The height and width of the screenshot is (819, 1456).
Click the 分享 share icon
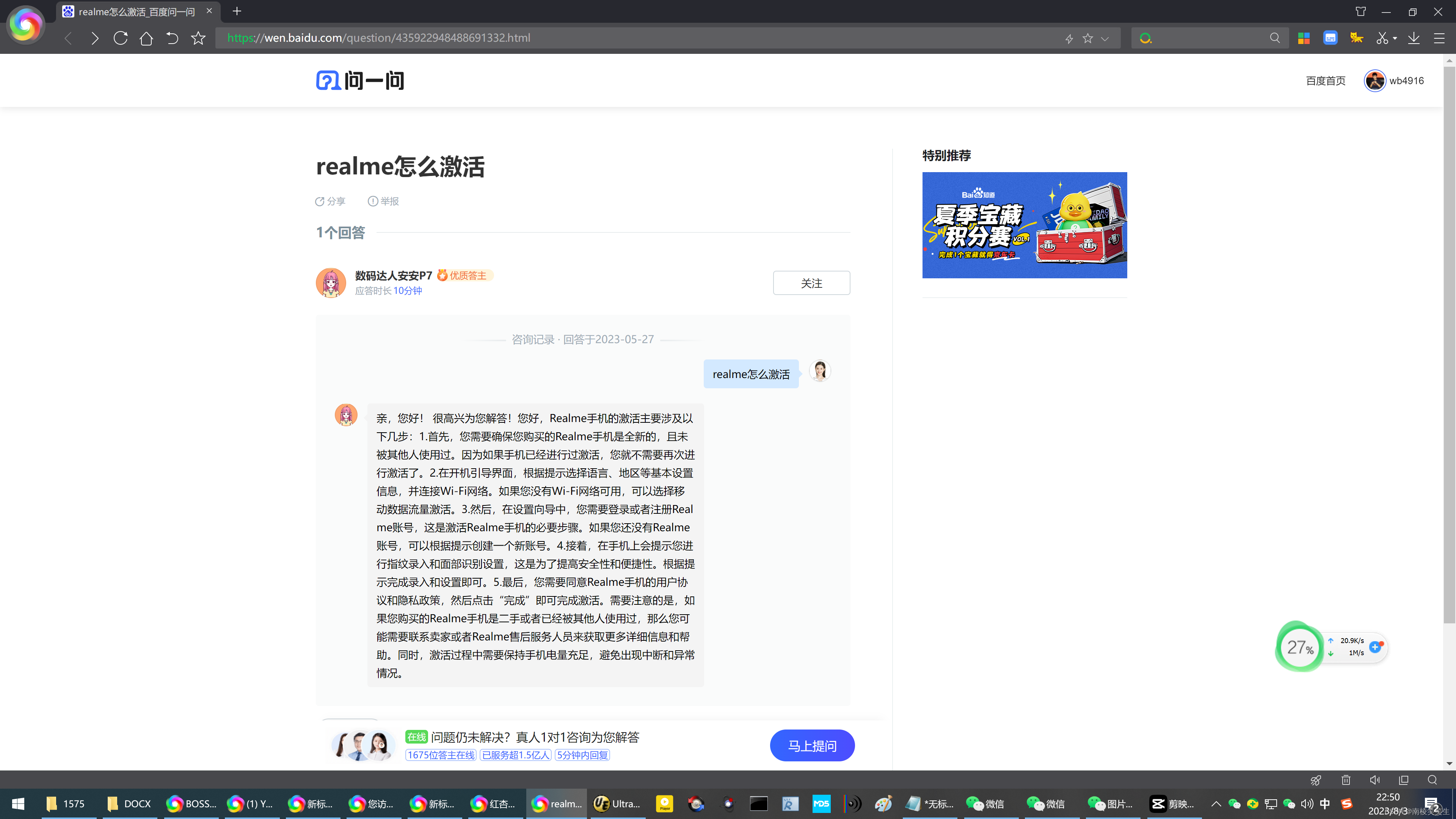319,201
